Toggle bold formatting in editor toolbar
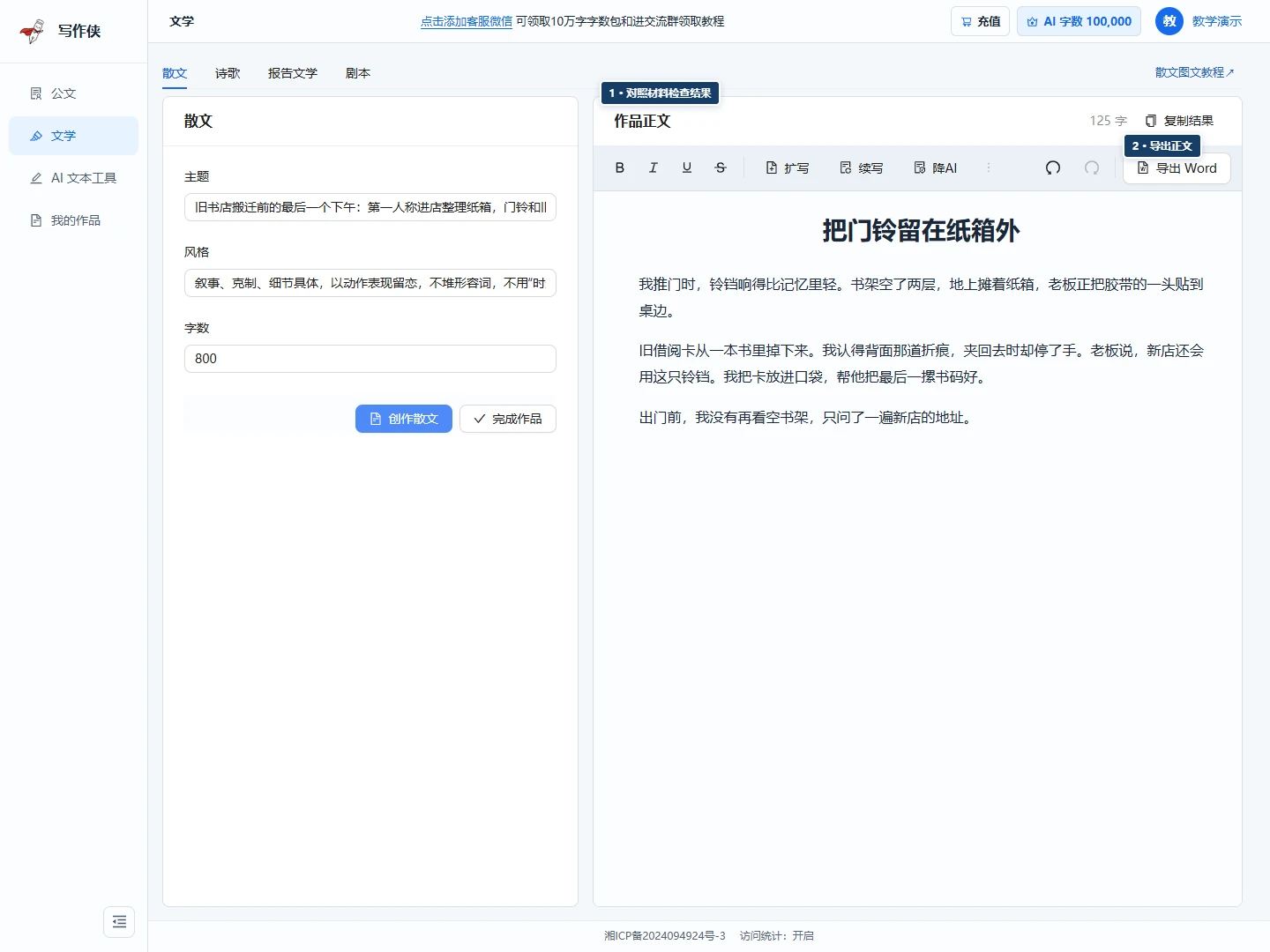 point(620,167)
